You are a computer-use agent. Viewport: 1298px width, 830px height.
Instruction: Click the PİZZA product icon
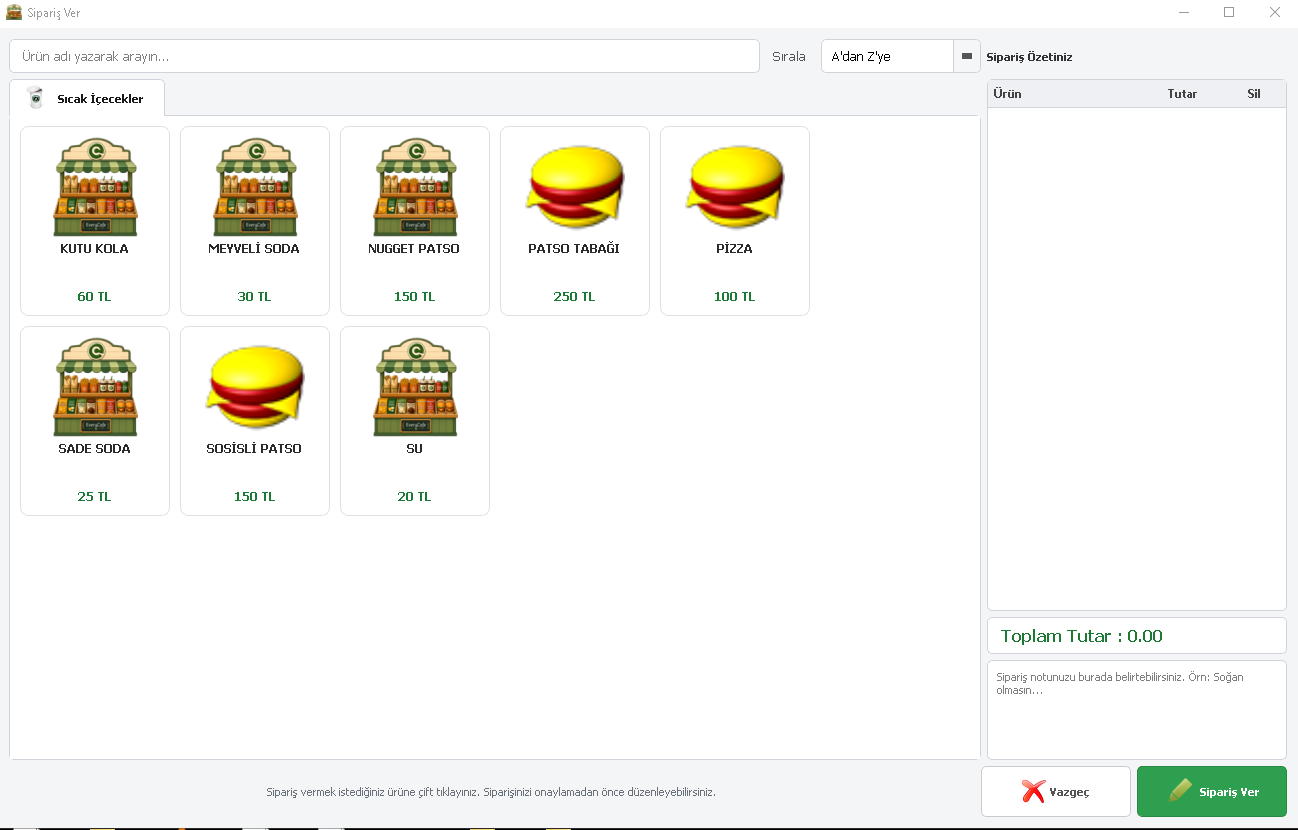[735, 187]
